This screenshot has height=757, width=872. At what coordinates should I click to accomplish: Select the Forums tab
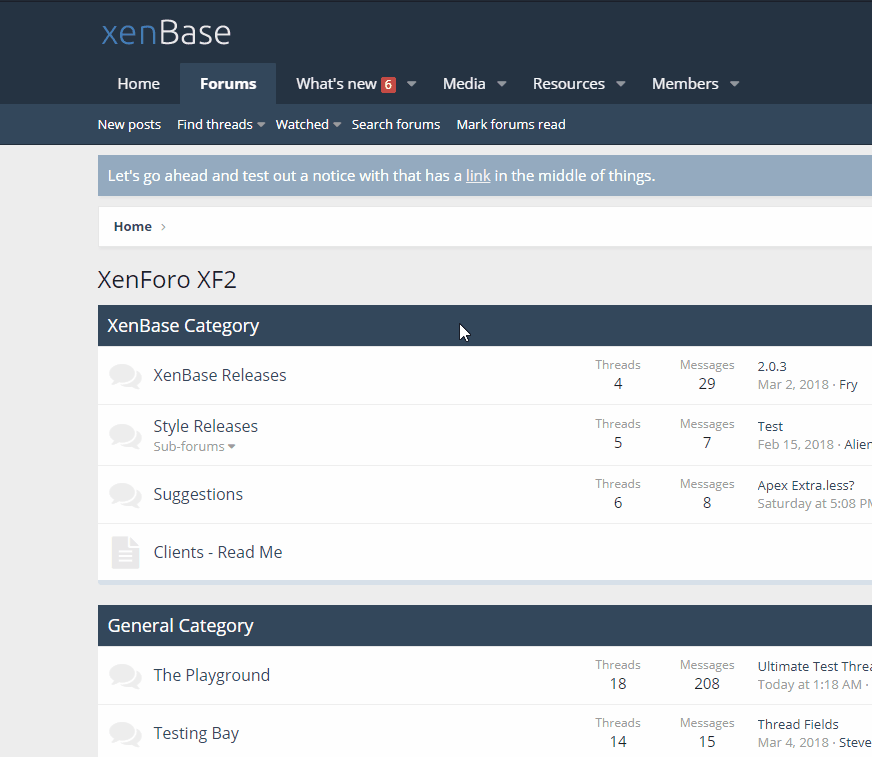pyautogui.click(x=228, y=84)
